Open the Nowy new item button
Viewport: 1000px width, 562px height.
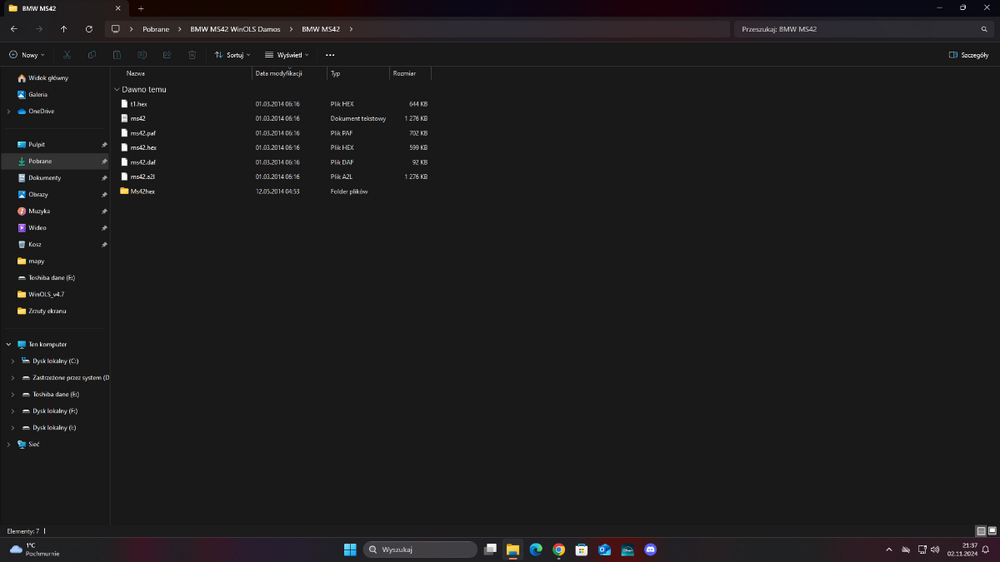[x=27, y=55]
